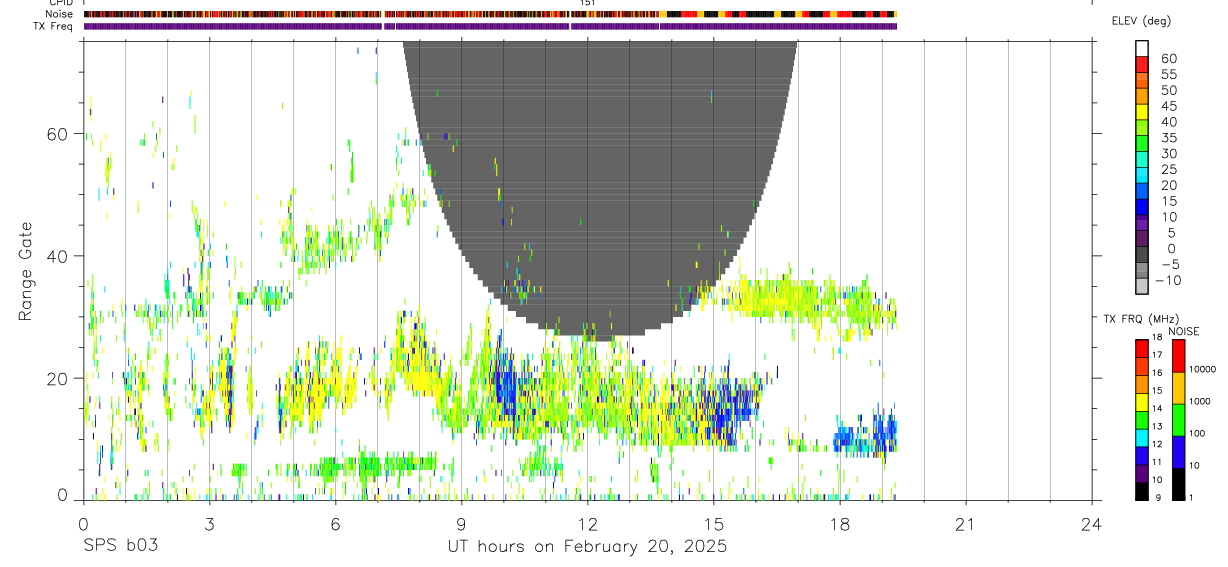Viewport: 1228px width, 567px height.
Task: Click the 'Noise' row label above the plot
Action: point(60,14)
